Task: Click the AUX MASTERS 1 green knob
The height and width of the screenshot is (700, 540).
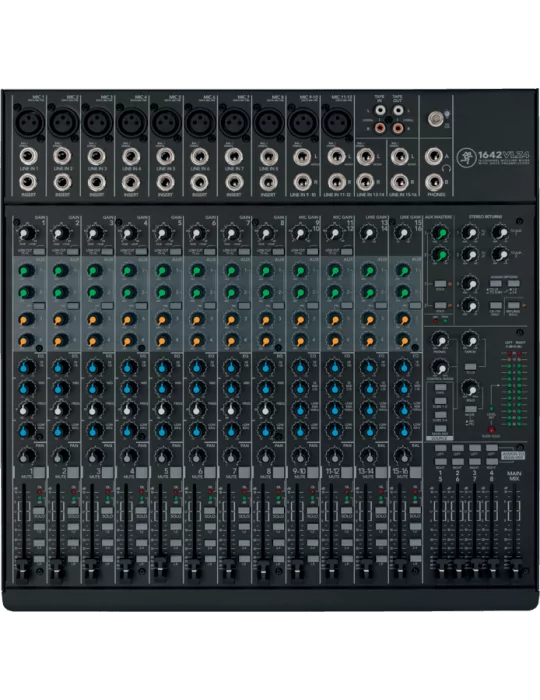Action: [441, 233]
